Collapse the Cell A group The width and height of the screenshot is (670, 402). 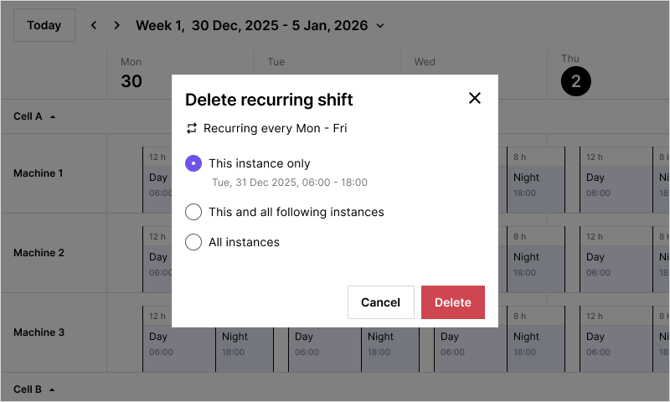click(x=52, y=117)
